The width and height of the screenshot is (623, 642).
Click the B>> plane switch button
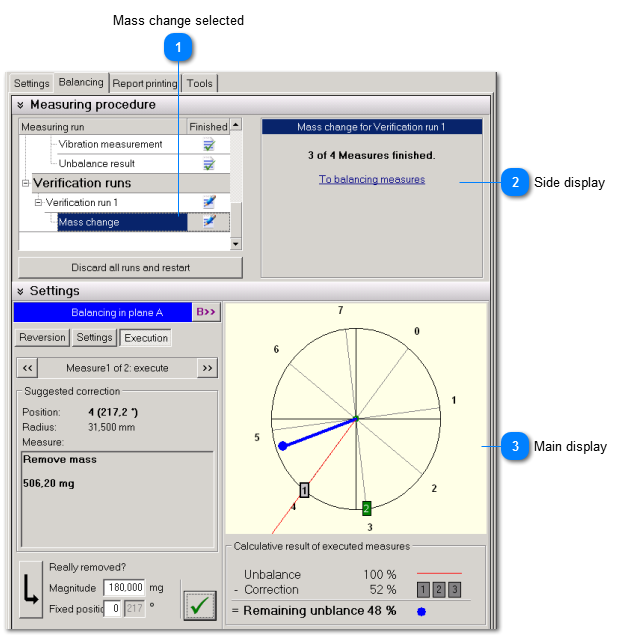[205, 313]
